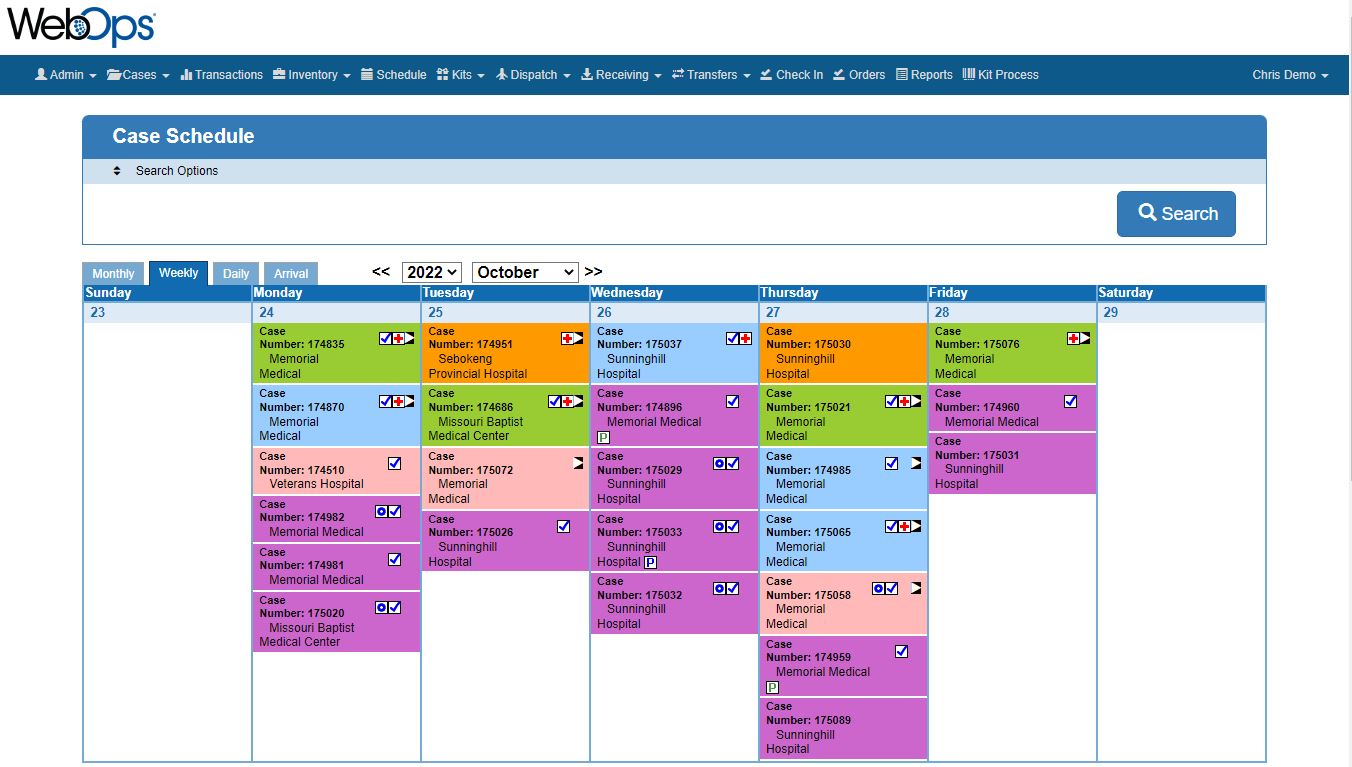Toggle the checkbox on case 174960
1352x767 pixels.
pyautogui.click(x=1070, y=400)
